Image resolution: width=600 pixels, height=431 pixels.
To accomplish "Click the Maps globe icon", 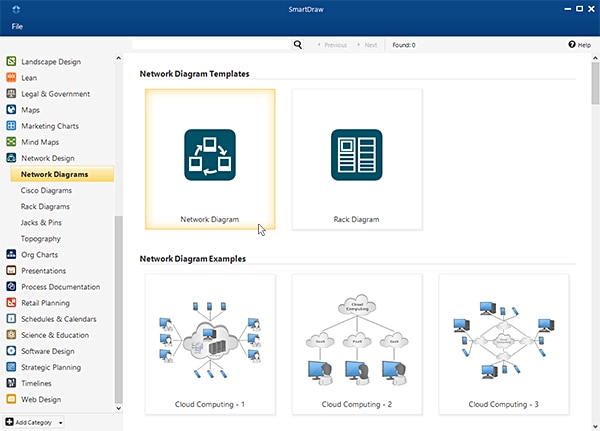I will pyautogui.click(x=11, y=109).
